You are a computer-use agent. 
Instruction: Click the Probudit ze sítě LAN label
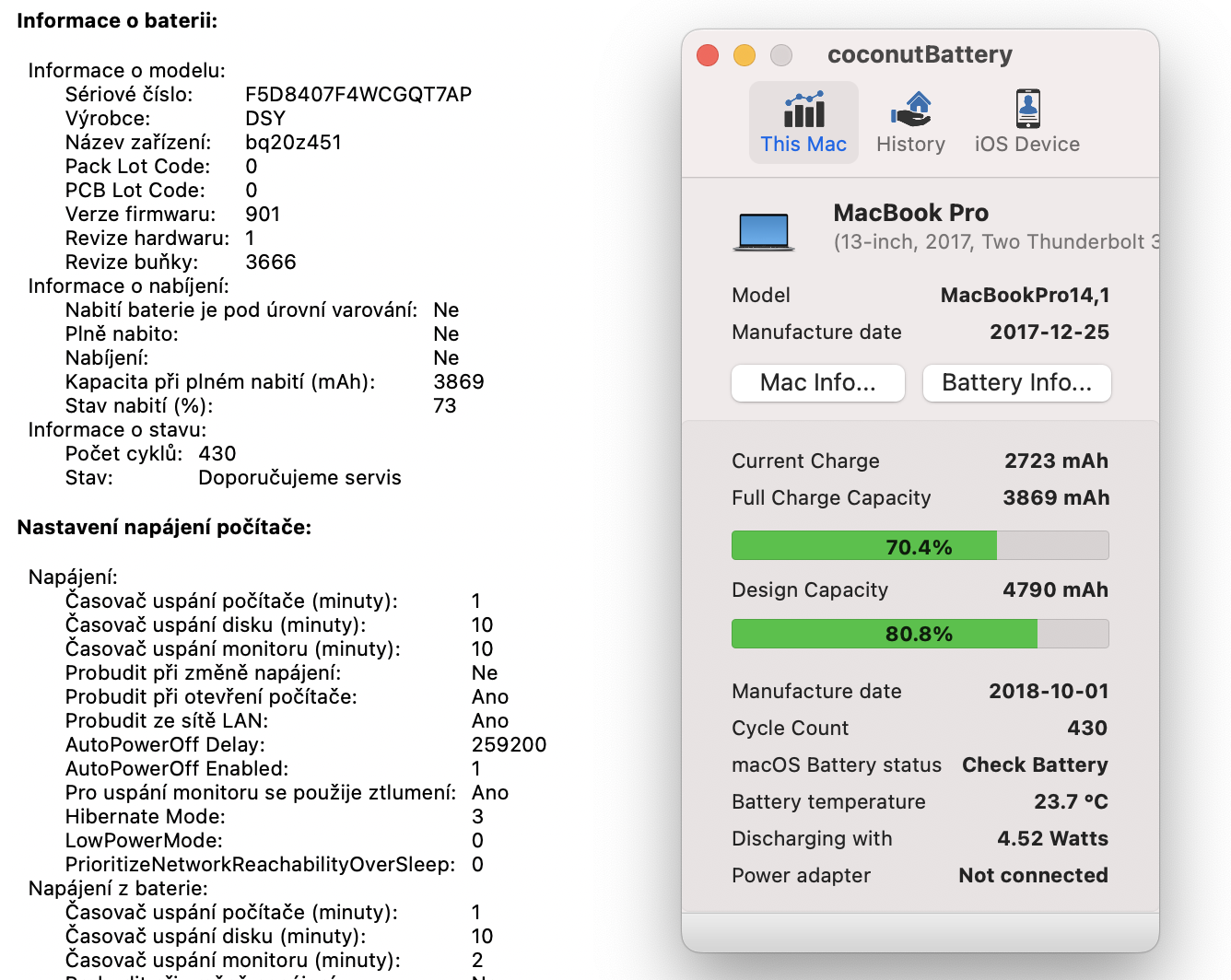[x=167, y=721]
